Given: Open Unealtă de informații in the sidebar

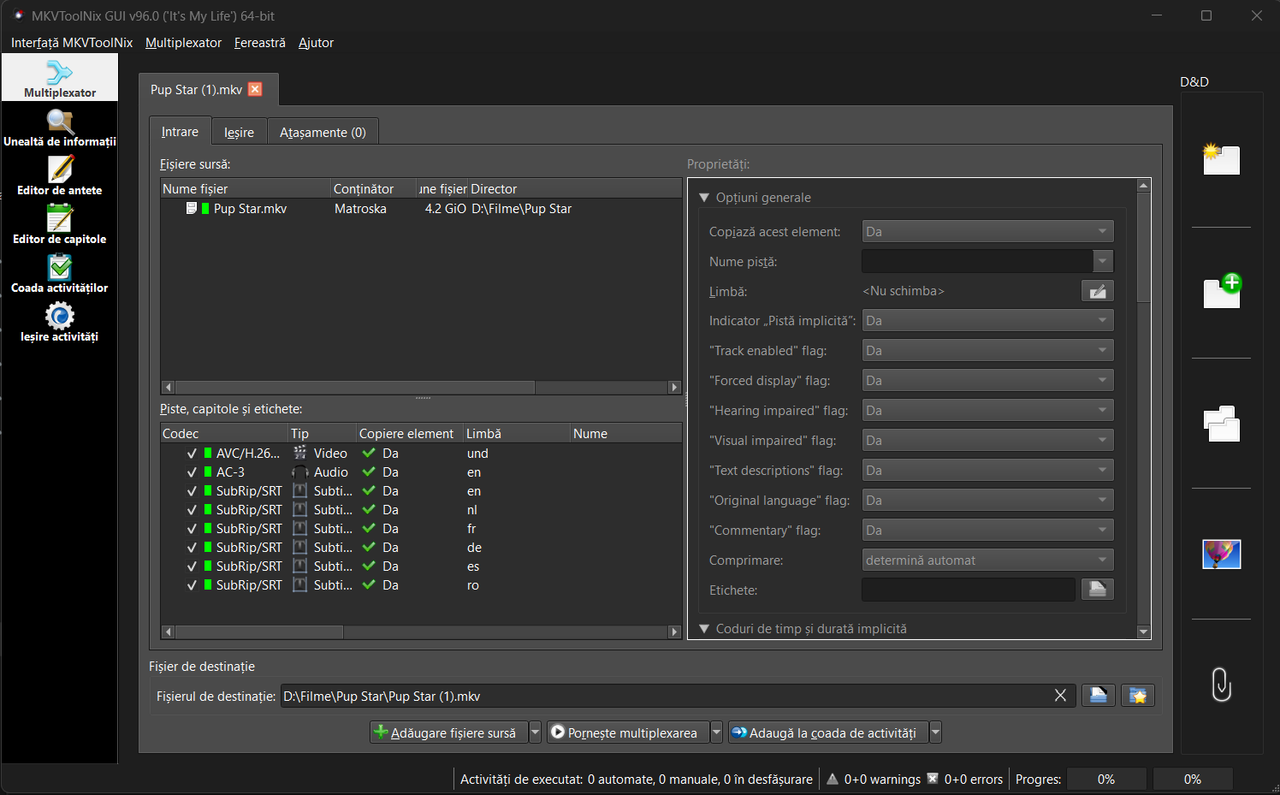Looking at the screenshot, I should (60, 128).
